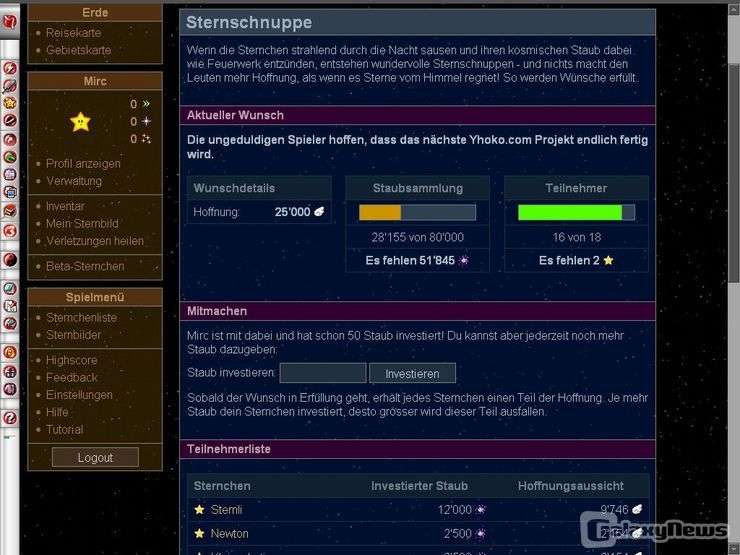Click the Investierter Staub column header

coord(419,486)
